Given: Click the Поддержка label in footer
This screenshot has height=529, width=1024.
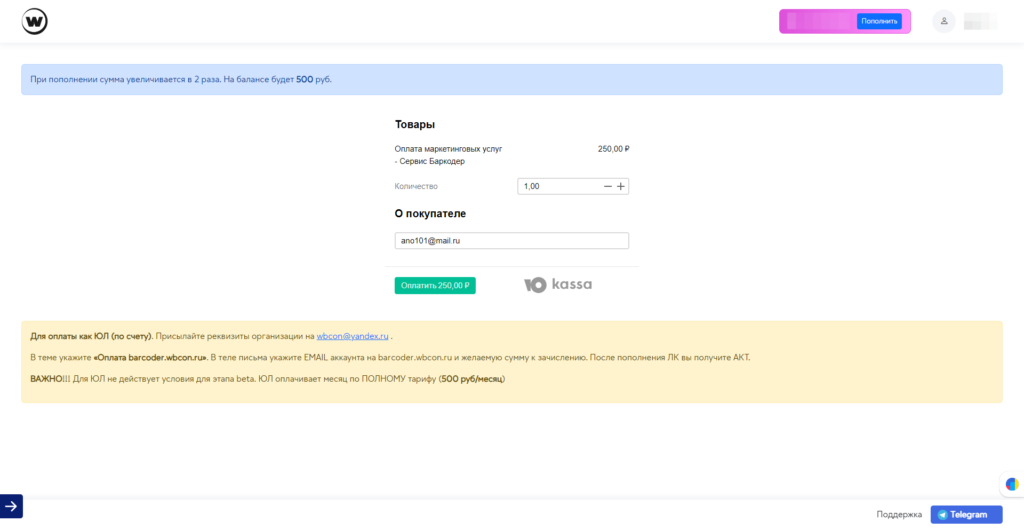Looking at the screenshot, I should (x=899, y=515).
